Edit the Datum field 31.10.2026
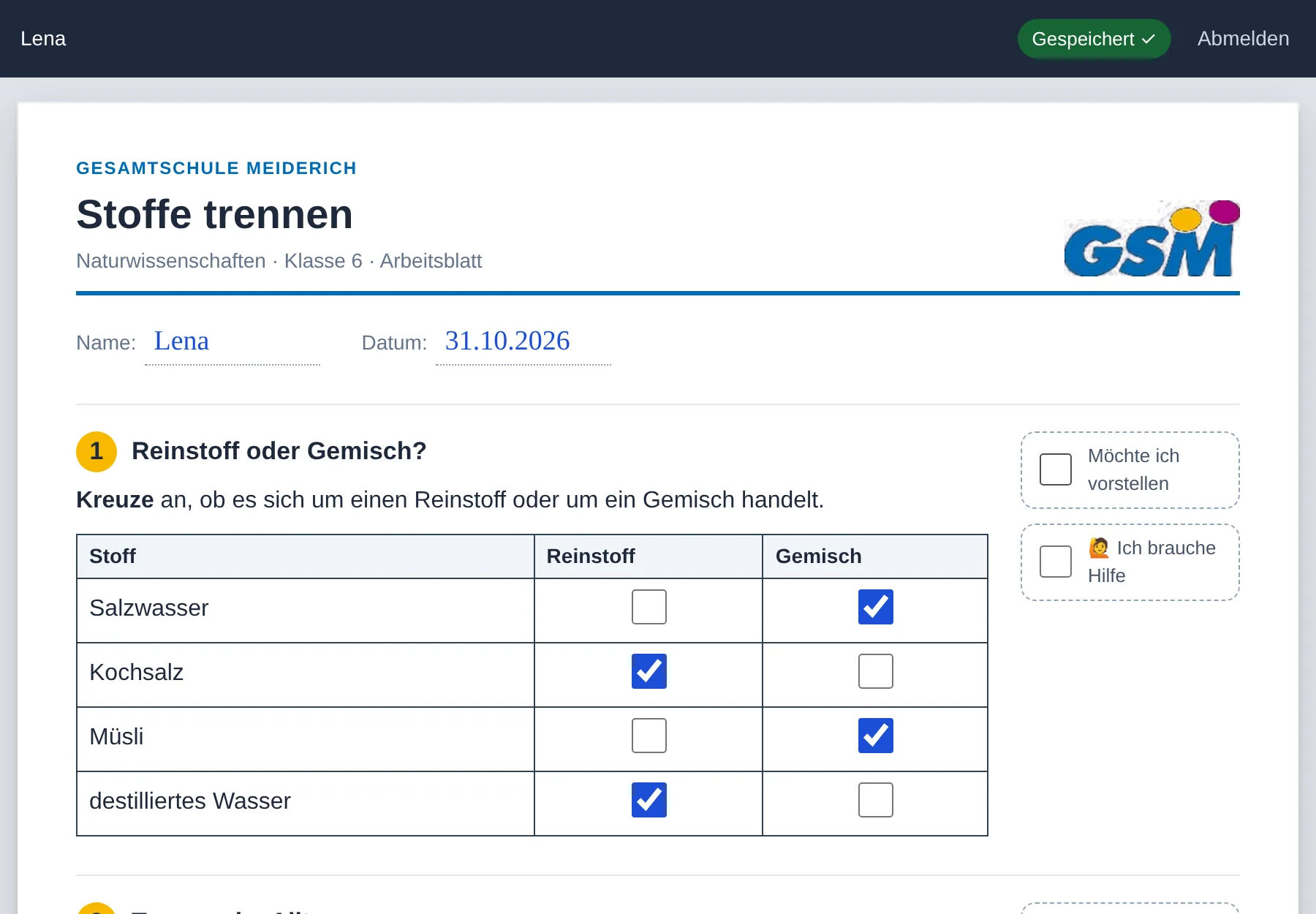The width and height of the screenshot is (1316, 914). click(x=523, y=342)
